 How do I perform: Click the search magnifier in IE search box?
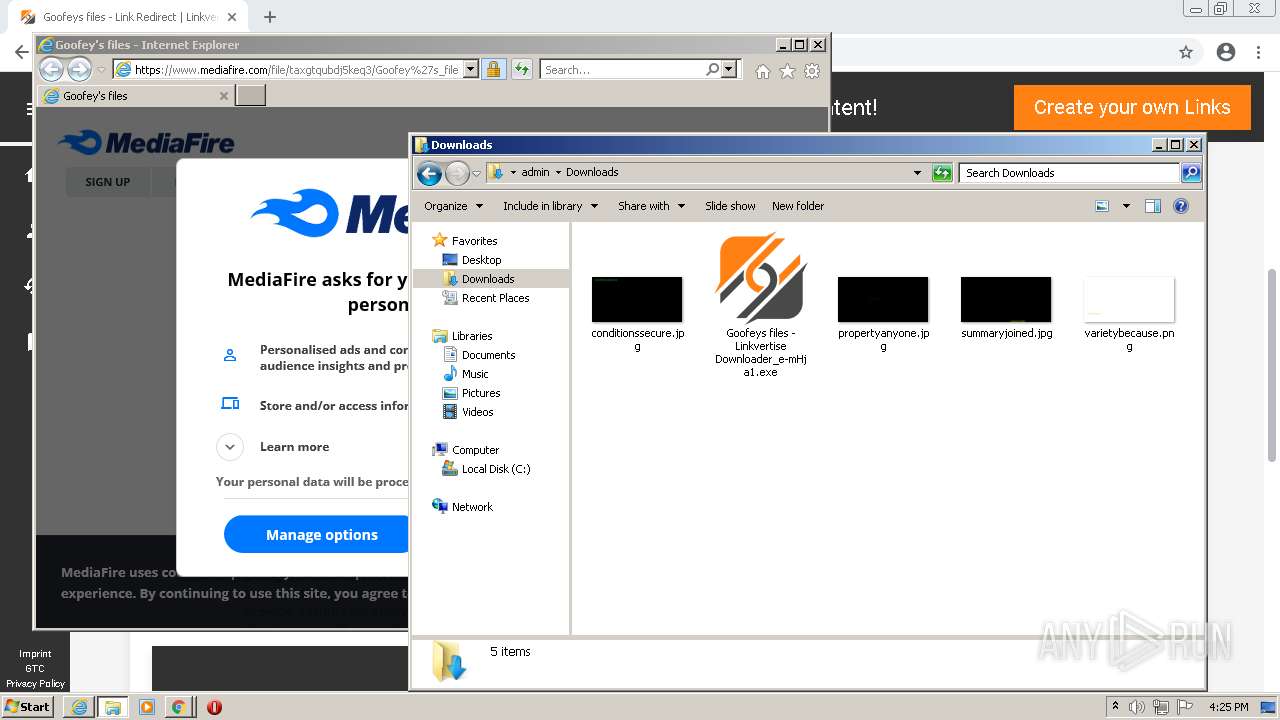(712, 70)
